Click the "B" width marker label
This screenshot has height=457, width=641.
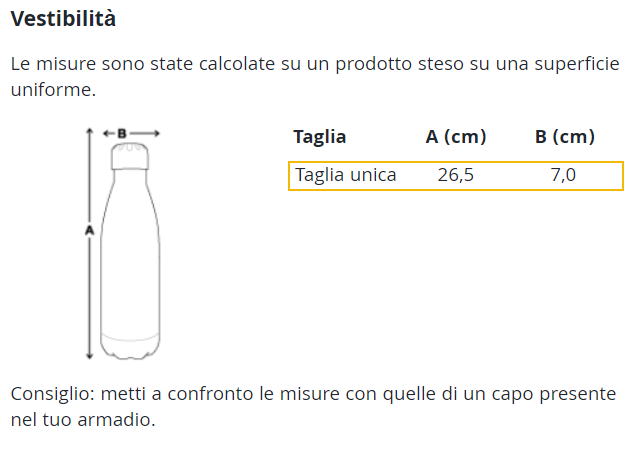pos(122,133)
